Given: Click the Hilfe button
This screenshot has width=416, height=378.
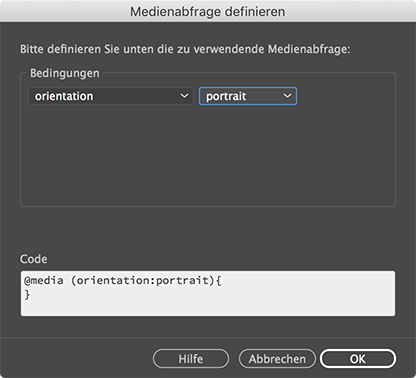Looking at the screenshot, I should (191, 359).
